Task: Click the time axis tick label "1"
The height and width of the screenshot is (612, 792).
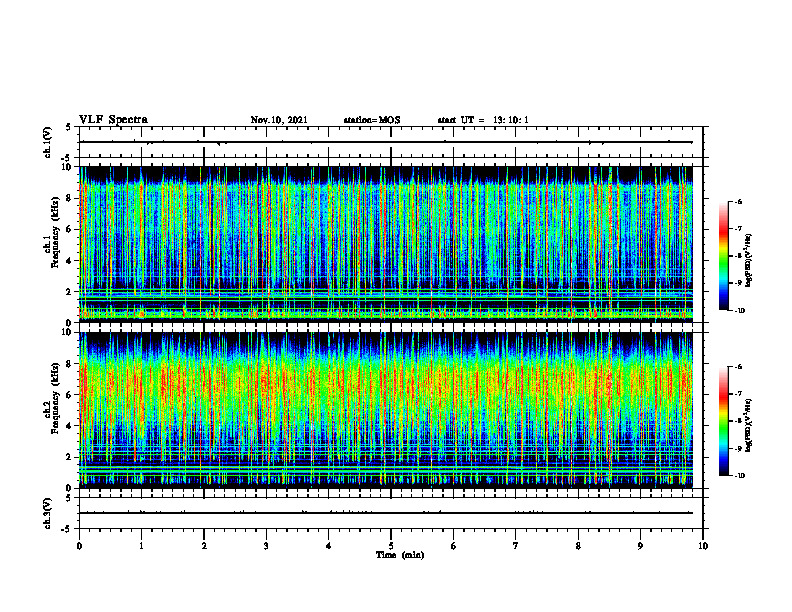Action: coord(141,546)
